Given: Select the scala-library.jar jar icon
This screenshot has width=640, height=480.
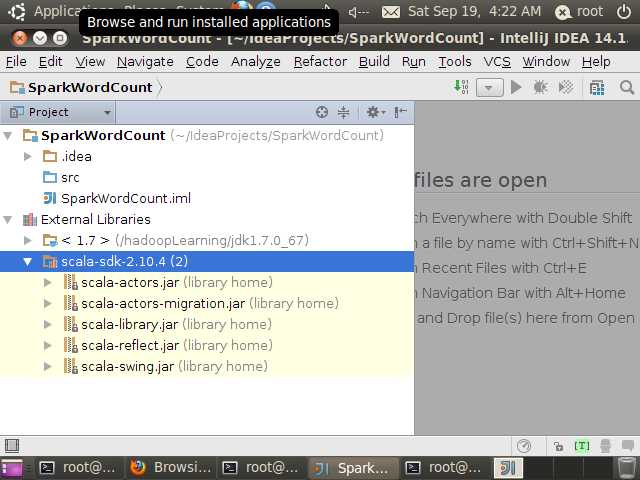Looking at the screenshot, I should coord(71,324).
